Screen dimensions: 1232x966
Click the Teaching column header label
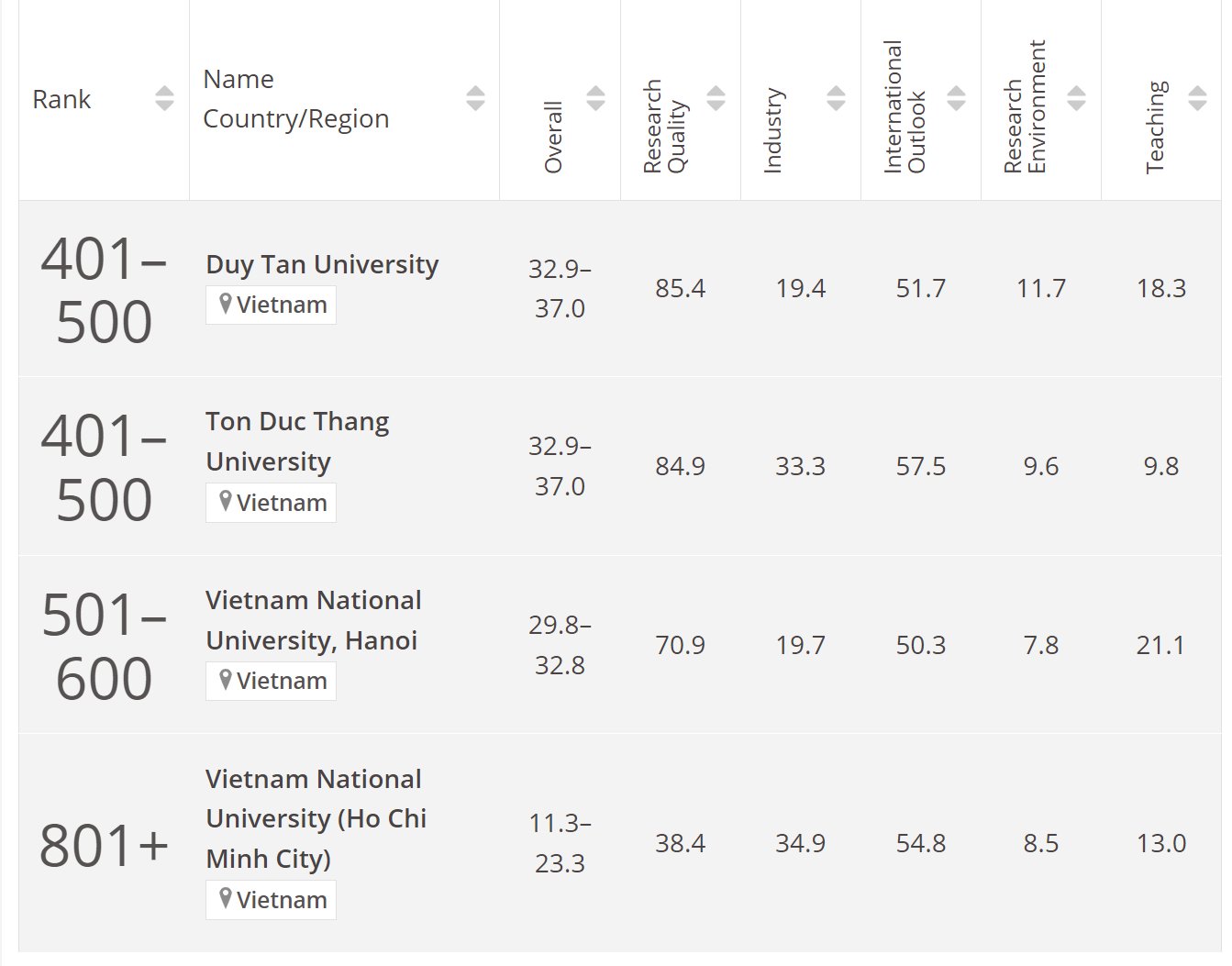click(1156, 127)
